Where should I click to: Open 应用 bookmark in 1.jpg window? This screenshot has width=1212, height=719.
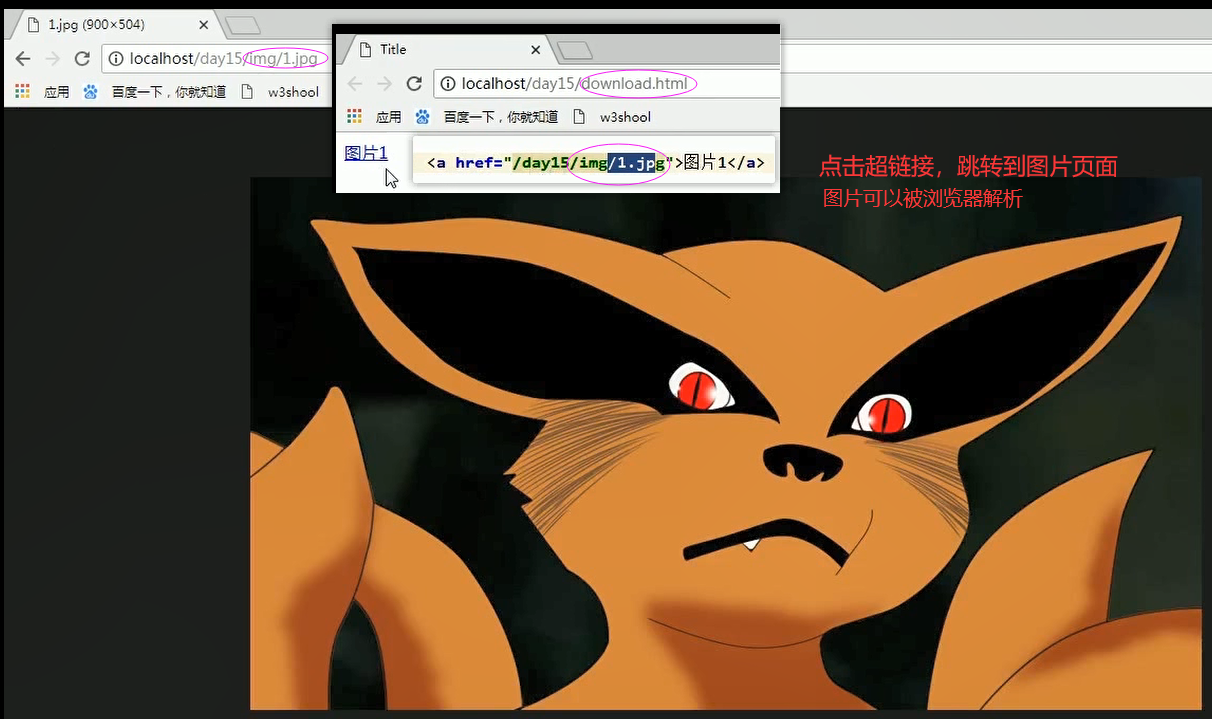(57, 92)
